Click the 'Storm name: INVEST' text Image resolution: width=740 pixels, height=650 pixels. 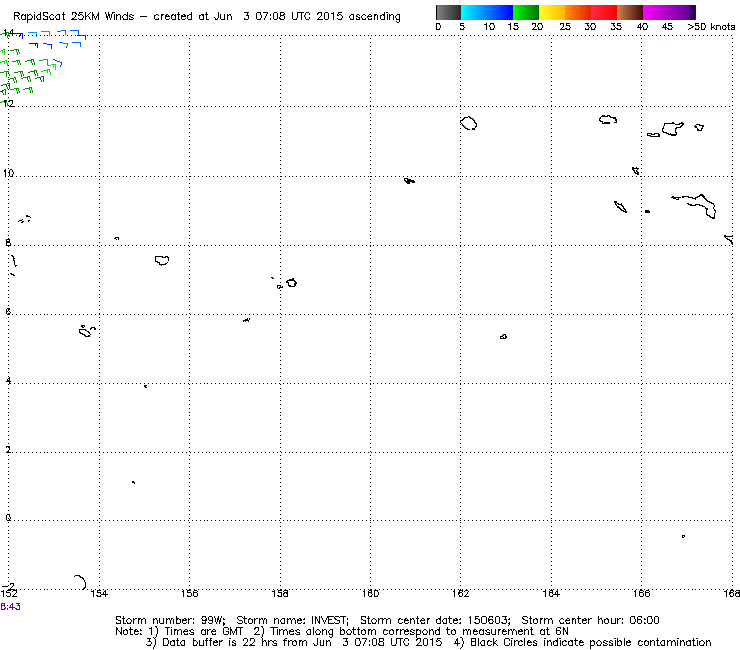coord(292,620)
